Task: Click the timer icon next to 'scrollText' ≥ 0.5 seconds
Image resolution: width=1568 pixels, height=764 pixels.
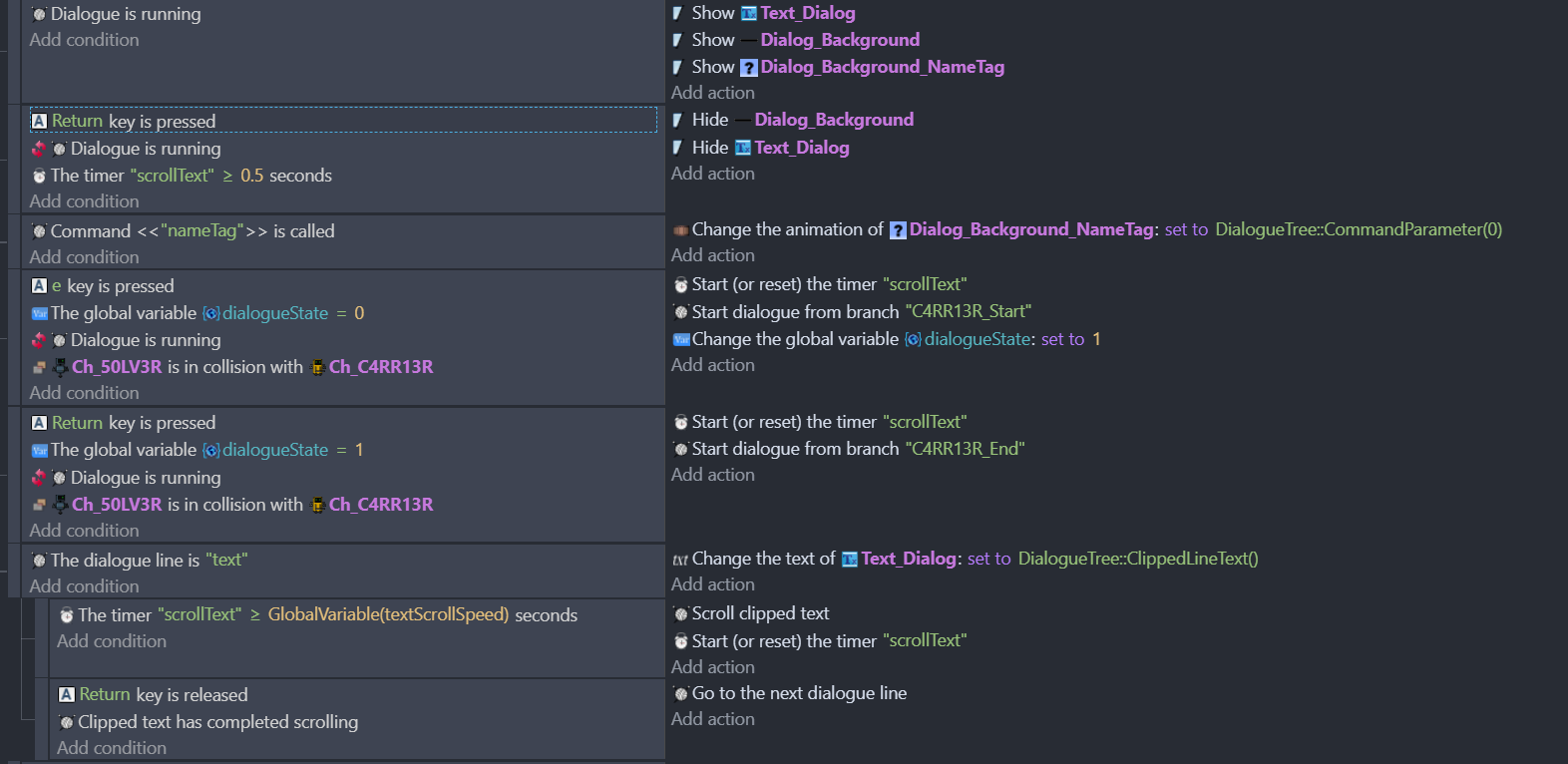Action: [39, 177]
